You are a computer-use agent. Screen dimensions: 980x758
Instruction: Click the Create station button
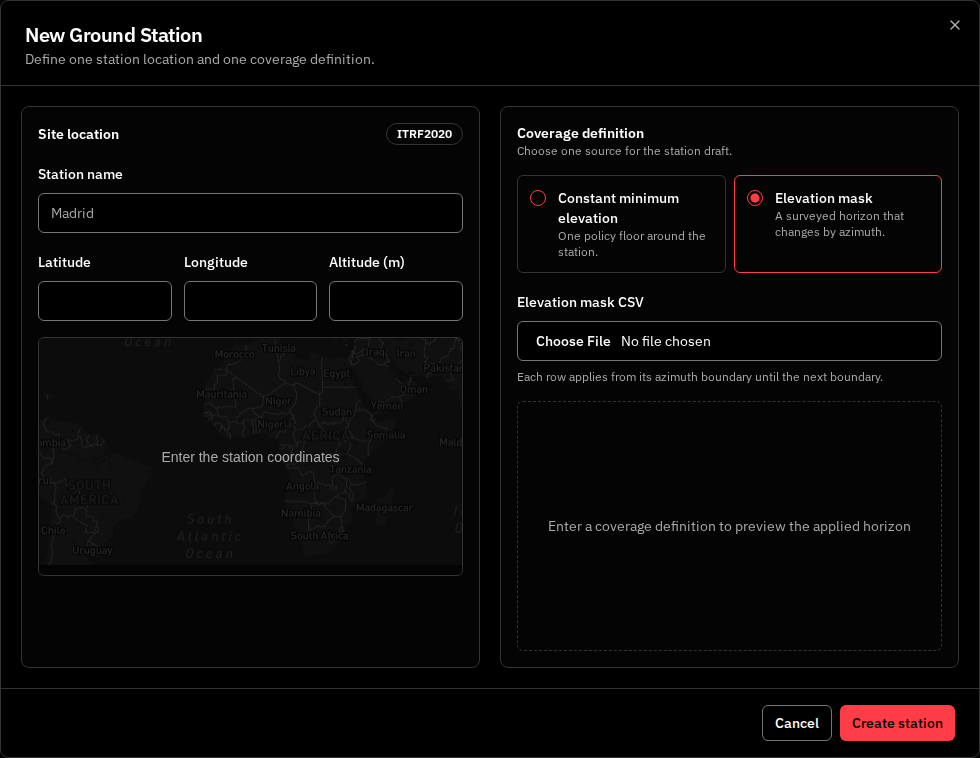[x=897, y=723]
